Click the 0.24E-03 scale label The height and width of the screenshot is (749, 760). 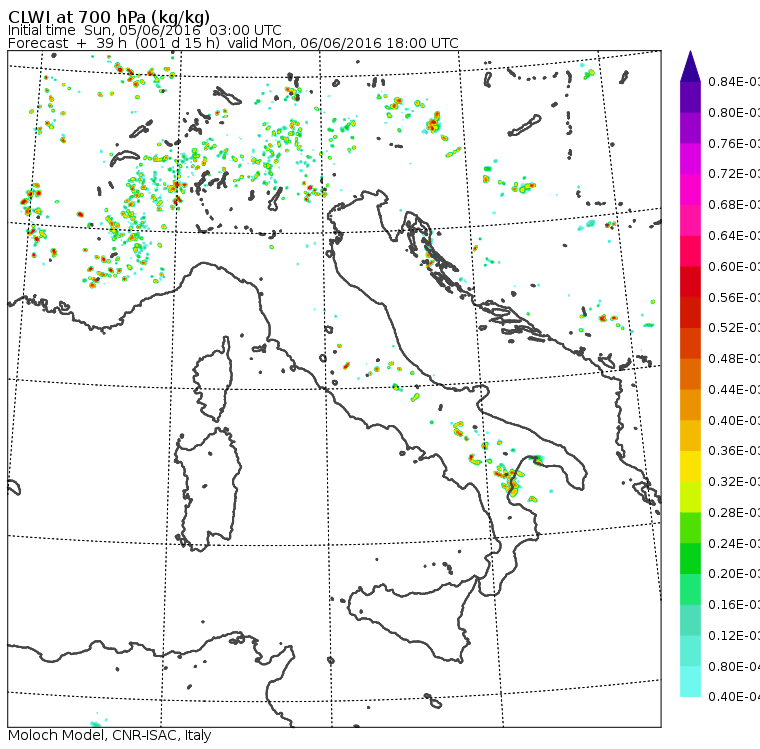point(734,543)
